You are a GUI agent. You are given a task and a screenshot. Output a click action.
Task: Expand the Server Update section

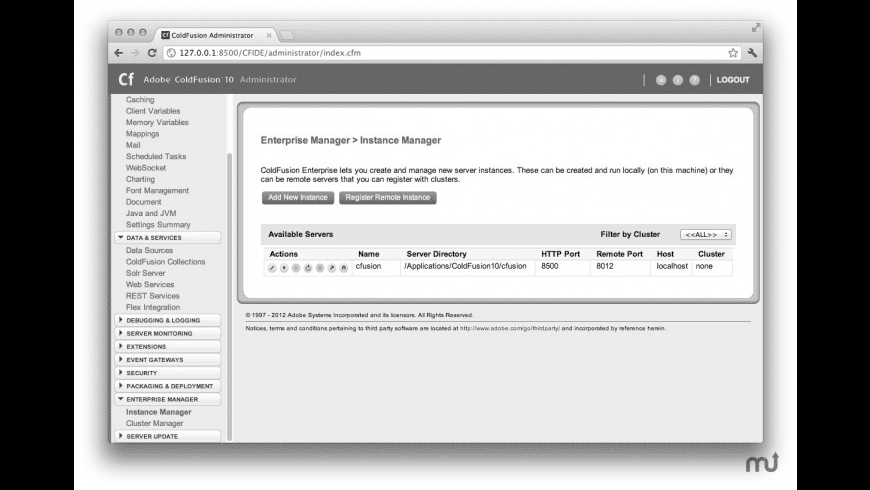pyautogui.click(x=168, y=436)
